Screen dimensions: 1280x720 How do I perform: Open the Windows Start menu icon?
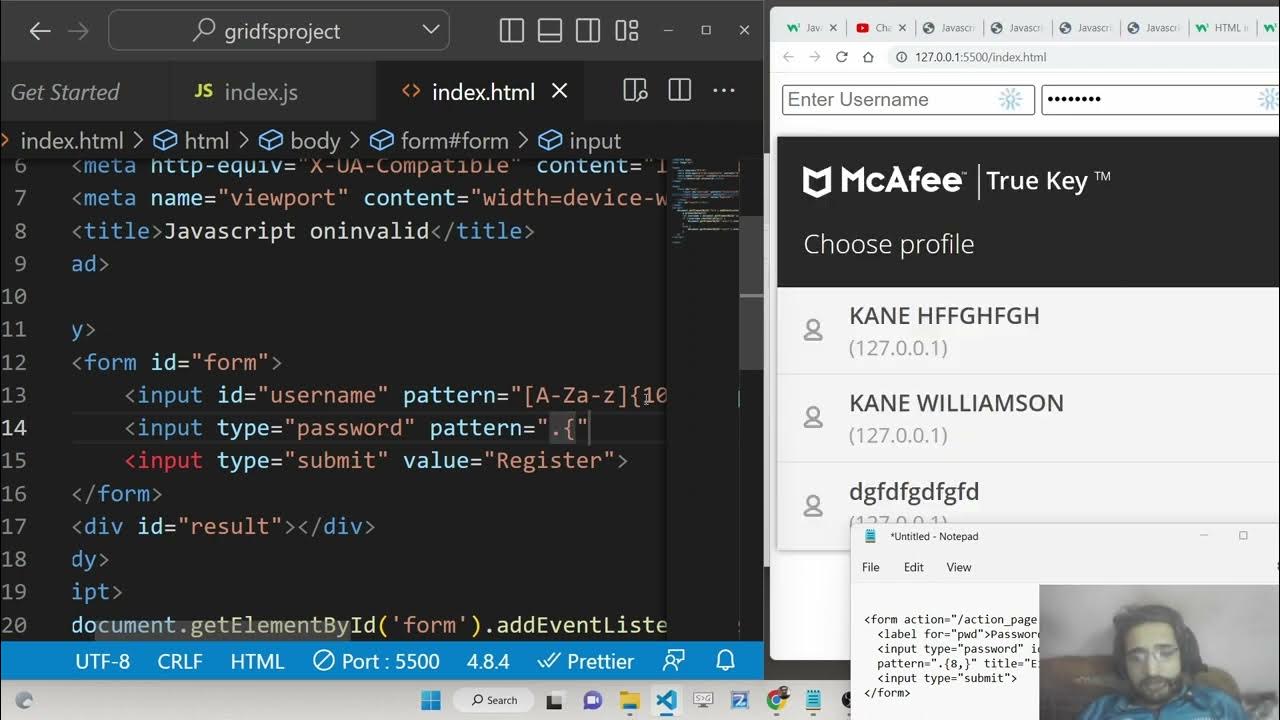point(431,700)
